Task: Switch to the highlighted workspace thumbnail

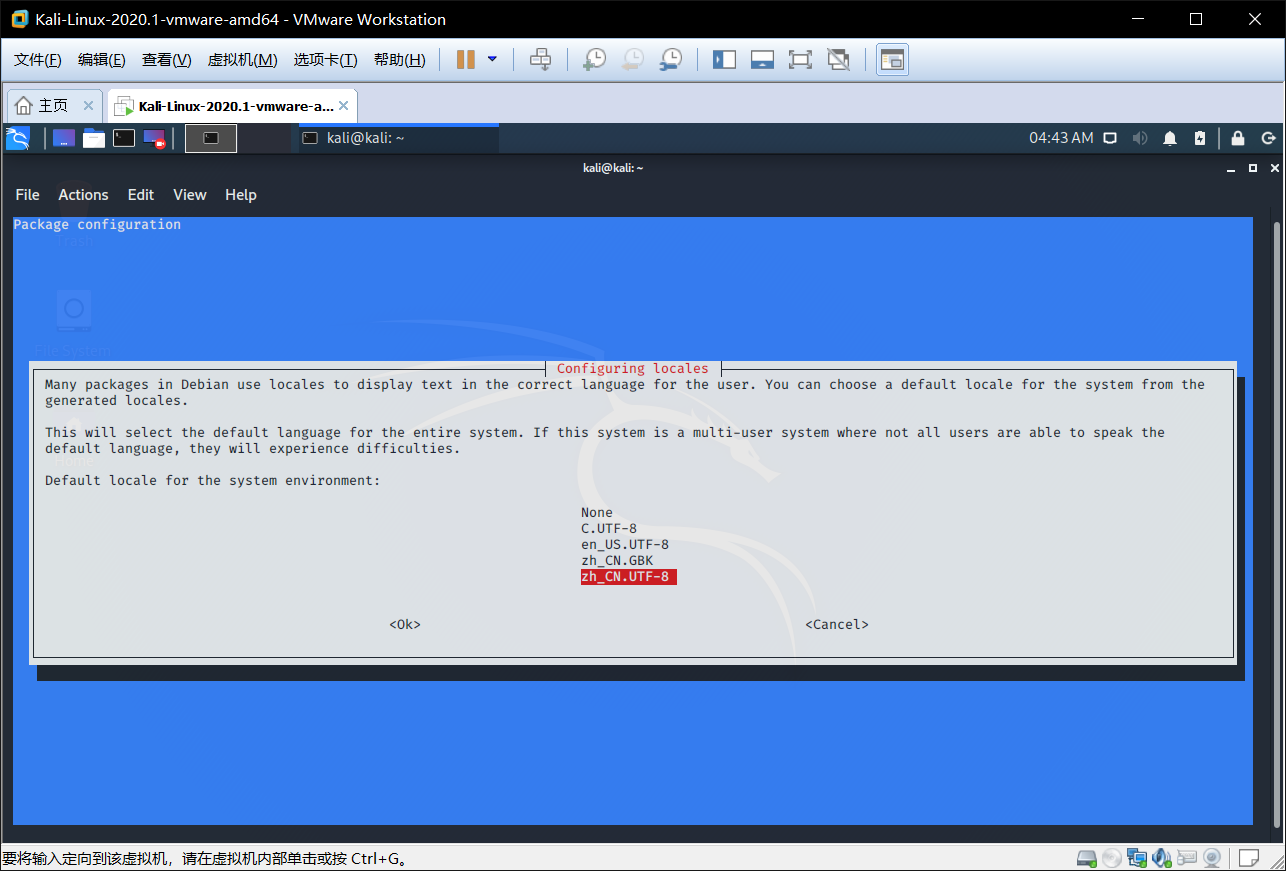Action: (x=211, y=138)
